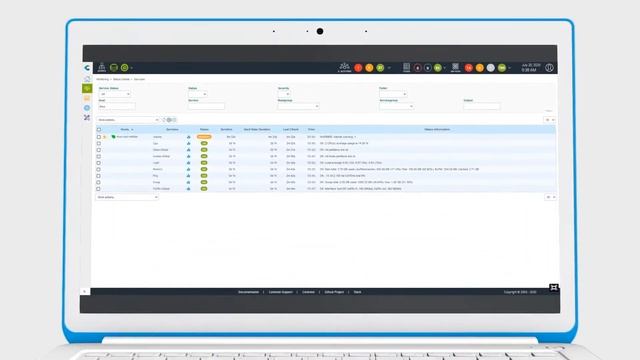Viewport: 640px width, 360px height.
Task: Open the user profile icon at top right
Action: (549, 68)
